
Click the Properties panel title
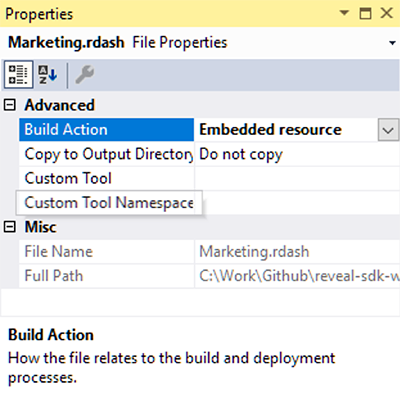[39, 14]
